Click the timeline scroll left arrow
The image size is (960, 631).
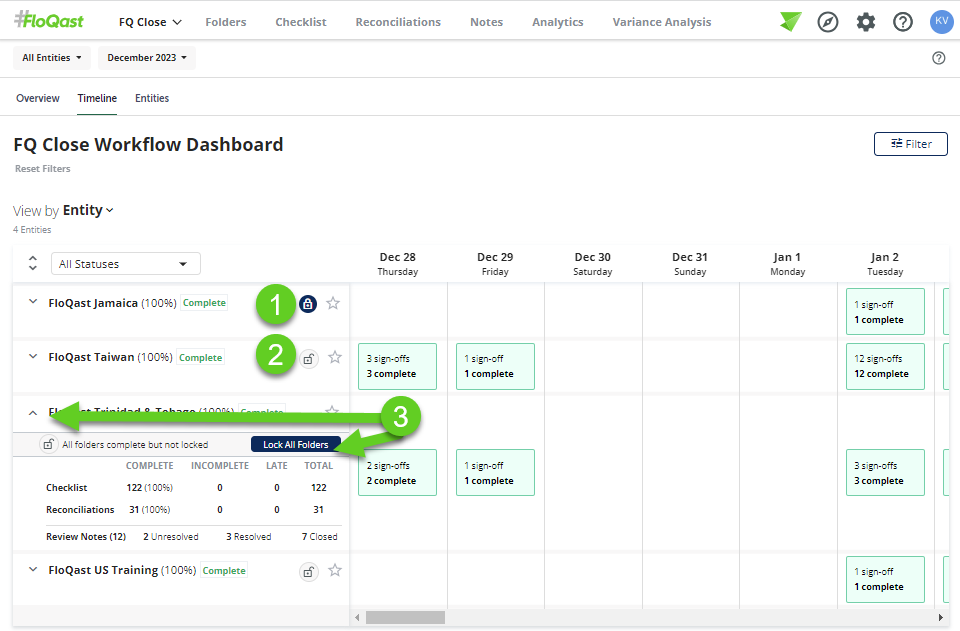358,618
